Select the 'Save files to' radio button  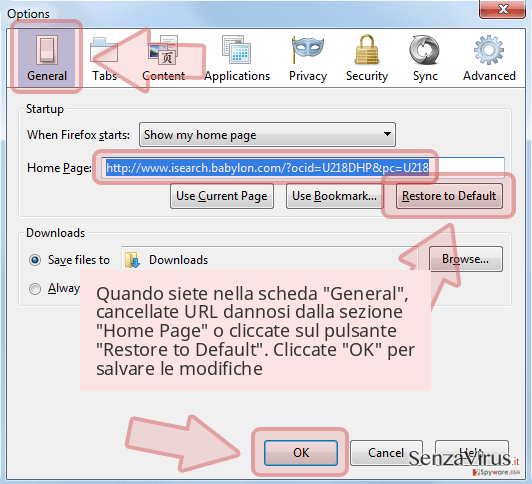tap(35, 260)
